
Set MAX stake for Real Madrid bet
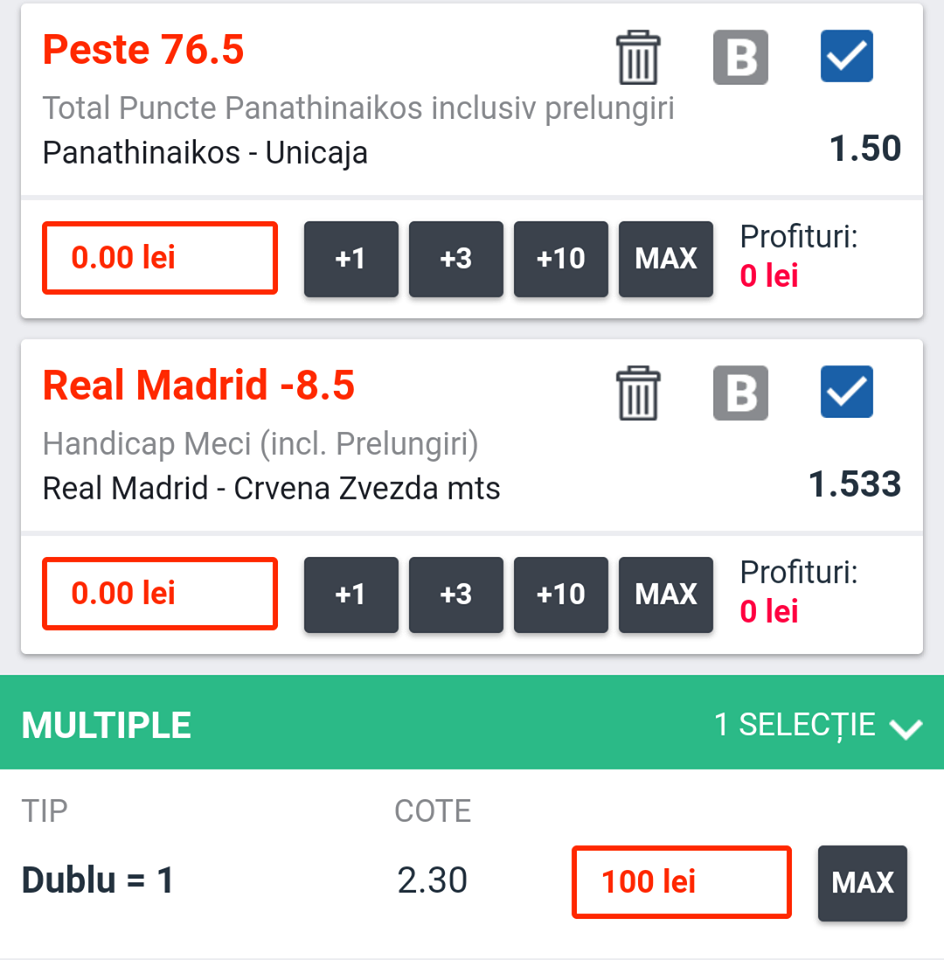[x=666, y=595]
